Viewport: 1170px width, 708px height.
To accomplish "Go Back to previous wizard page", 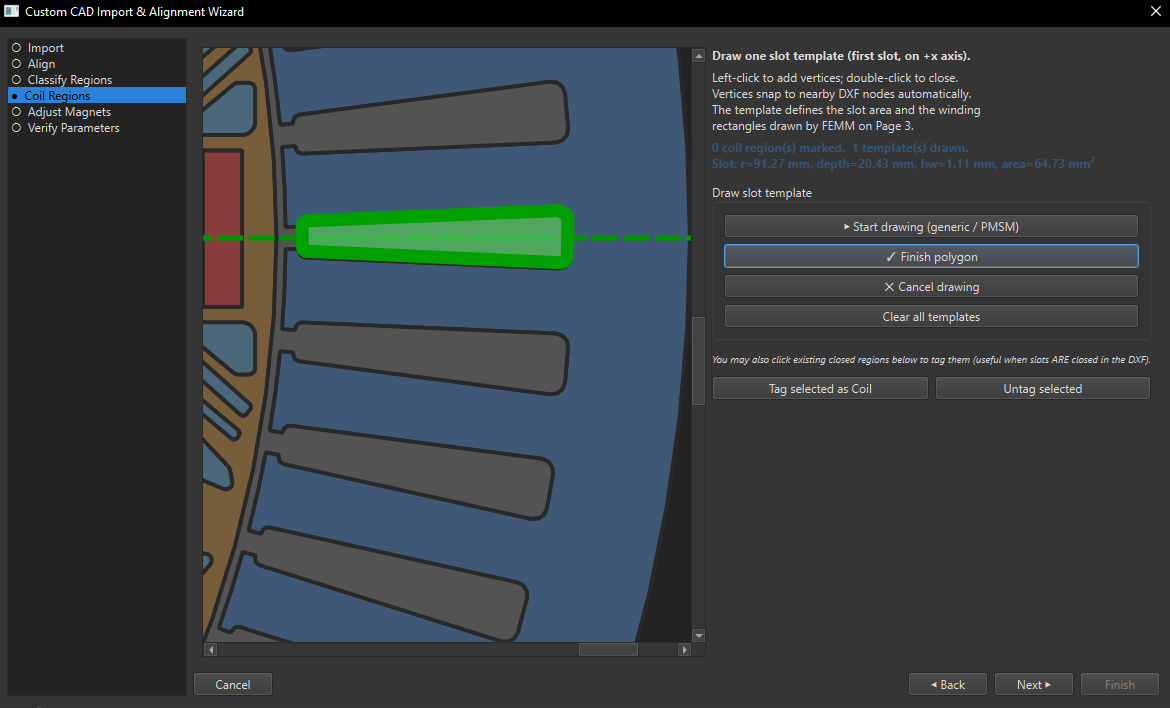I will coord(948,684).
